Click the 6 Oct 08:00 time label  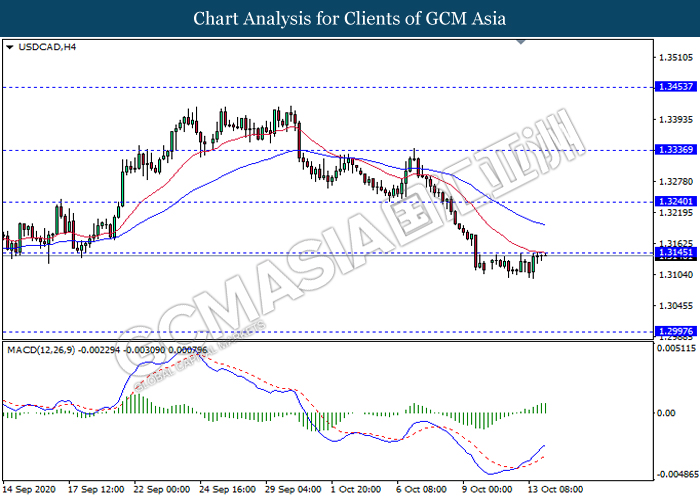point(421,490)
